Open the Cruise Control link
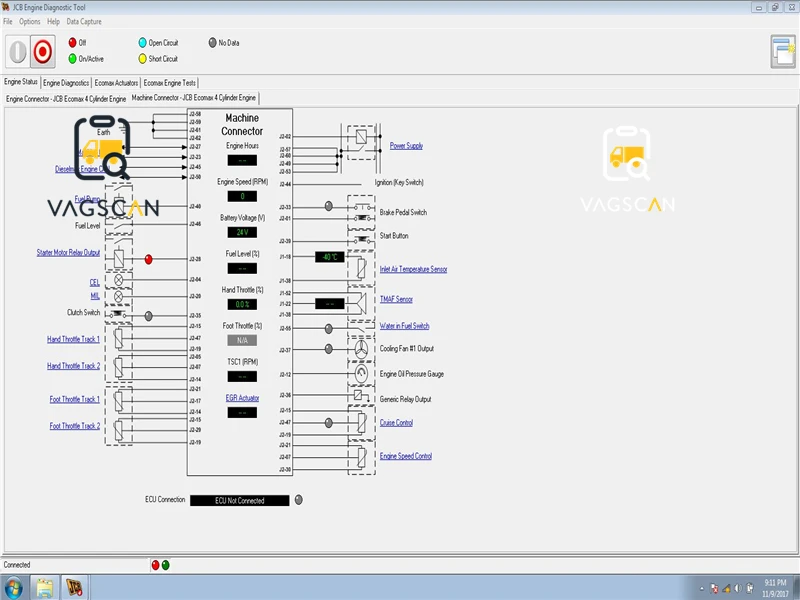Viewport: 800px width, 600px height. (x=396, y=423)
